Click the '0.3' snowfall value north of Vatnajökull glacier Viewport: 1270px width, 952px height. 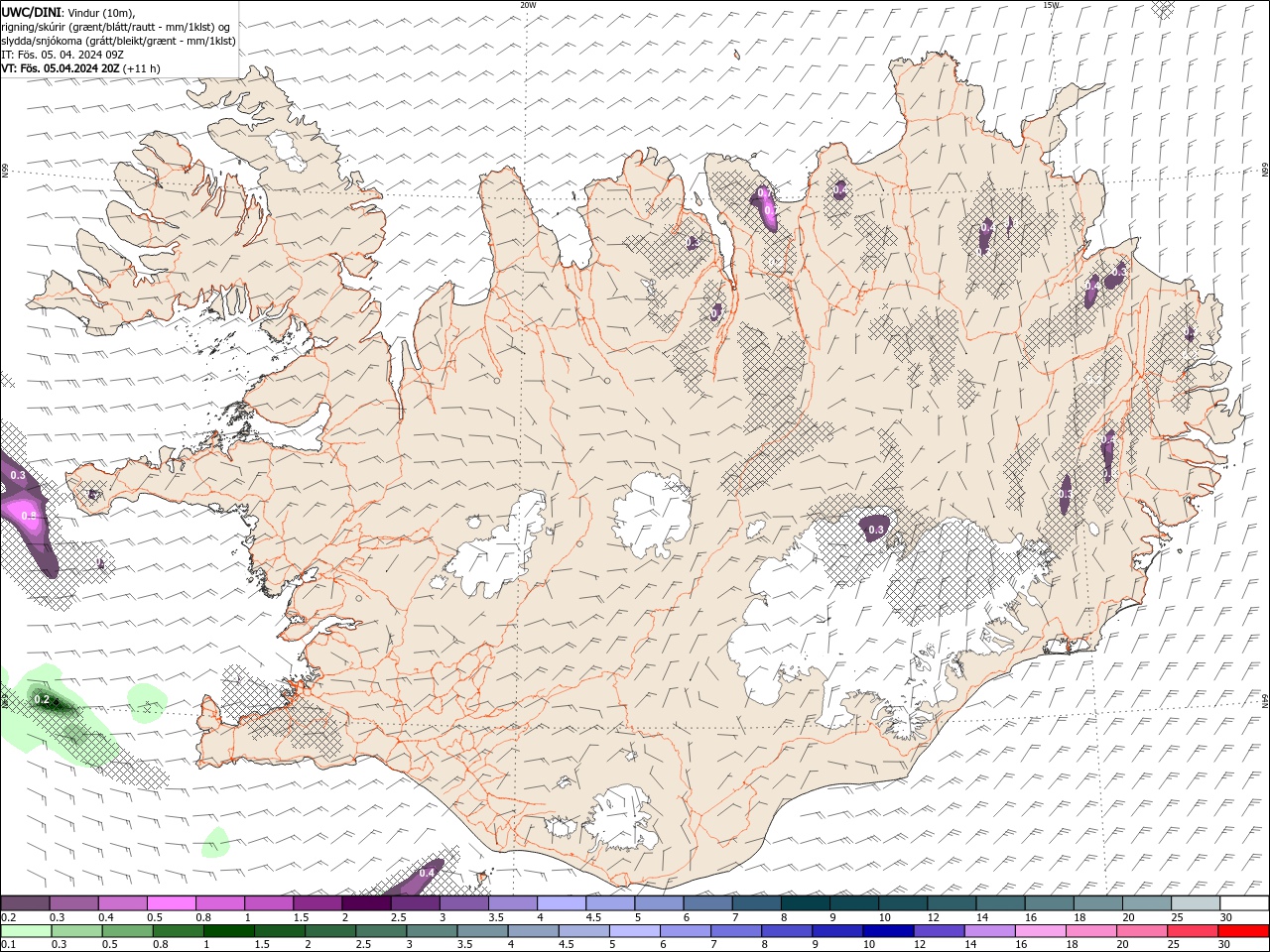click(876, 531)
